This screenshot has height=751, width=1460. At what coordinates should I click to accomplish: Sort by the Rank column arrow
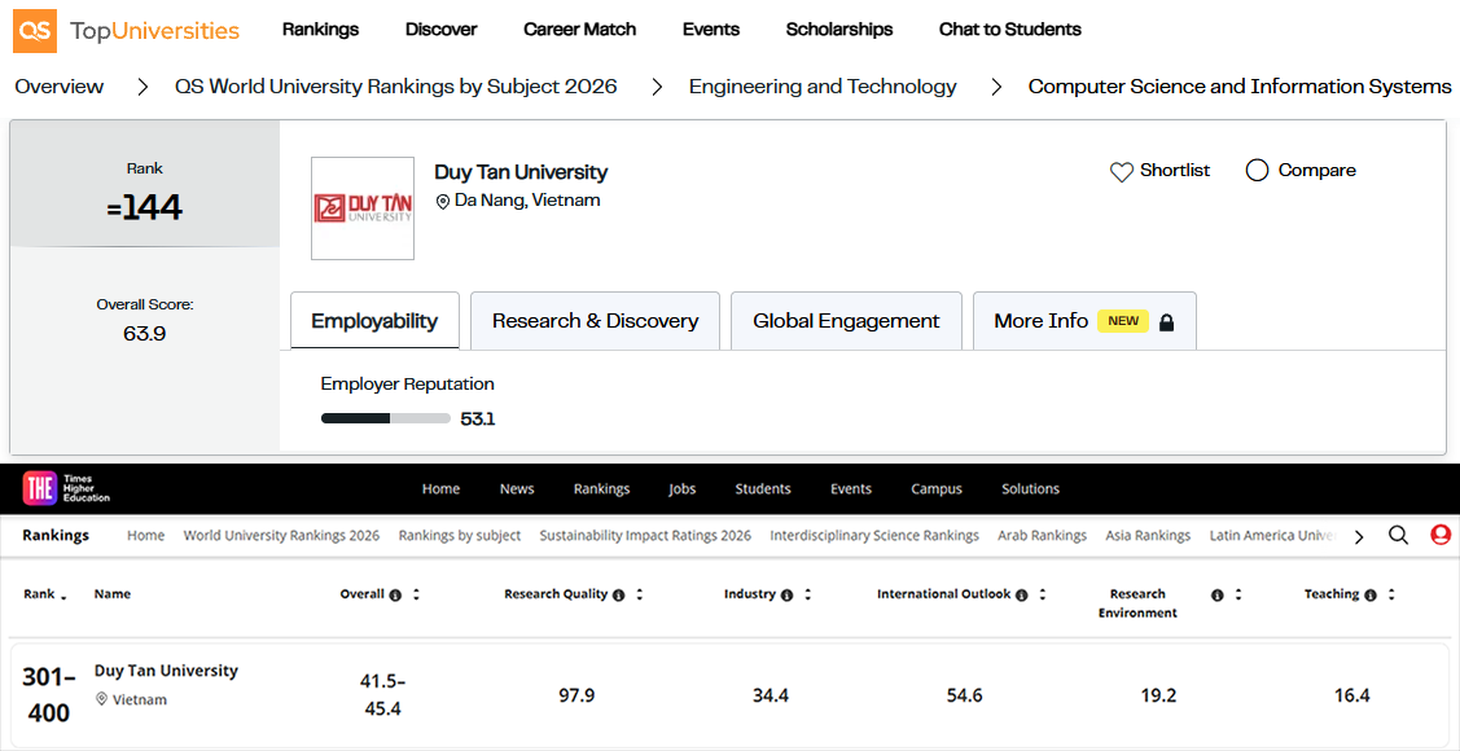coord(64,597)
